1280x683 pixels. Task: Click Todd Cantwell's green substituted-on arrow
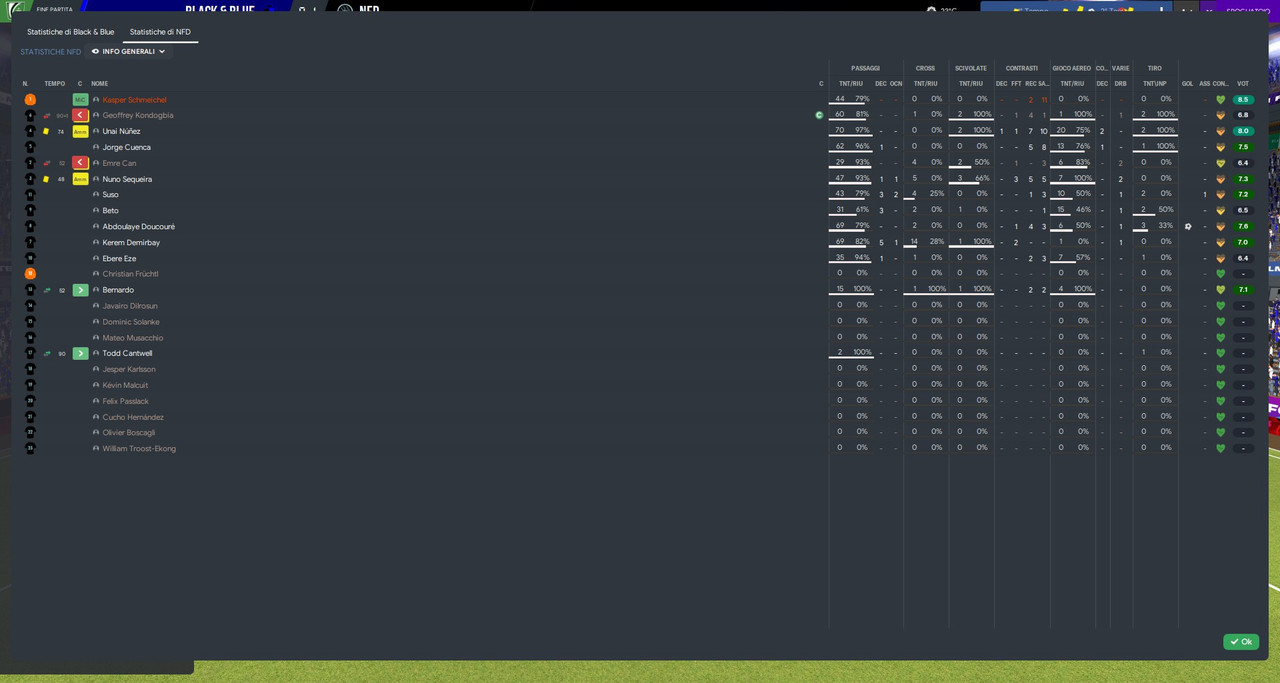(80, 353)
